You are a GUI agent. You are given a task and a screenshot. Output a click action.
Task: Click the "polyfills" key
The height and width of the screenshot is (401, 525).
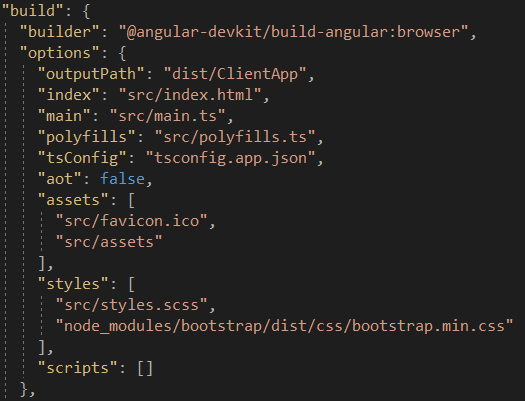[x=87, y=137]
